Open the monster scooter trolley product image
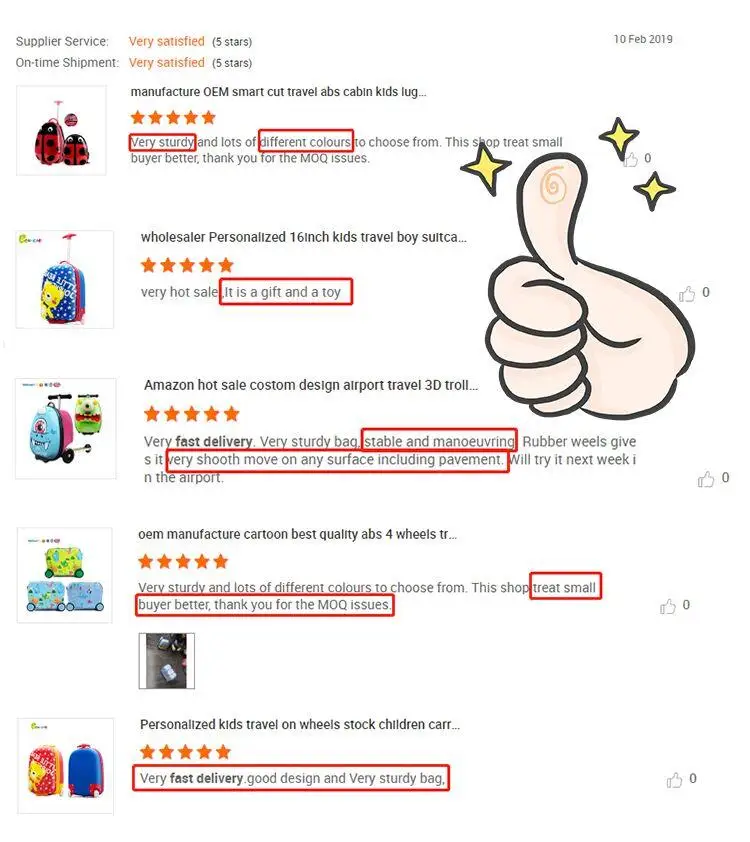Viewport: 750px width, 842px height. point(65,429)
